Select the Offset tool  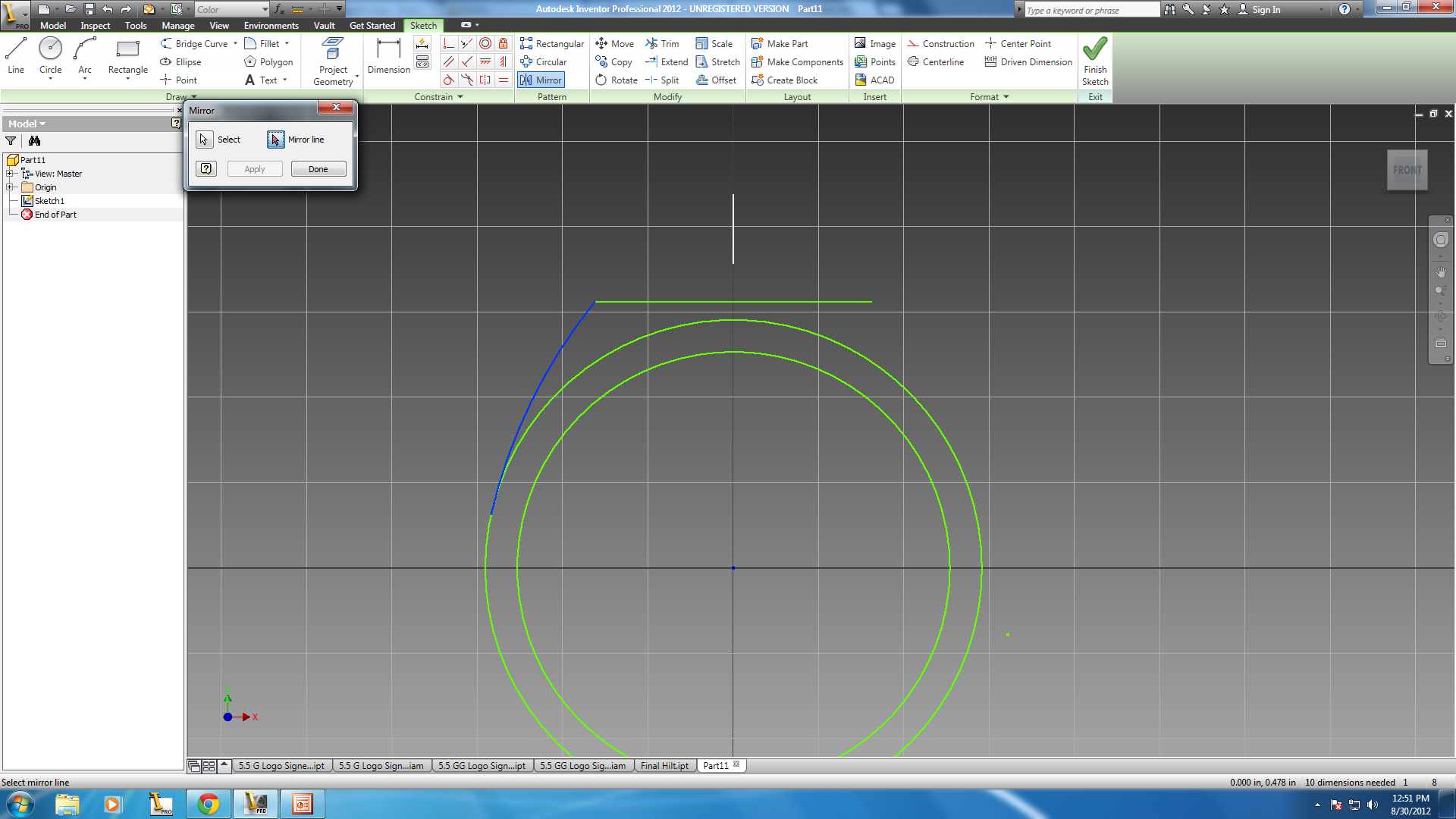tap(716, 80)
